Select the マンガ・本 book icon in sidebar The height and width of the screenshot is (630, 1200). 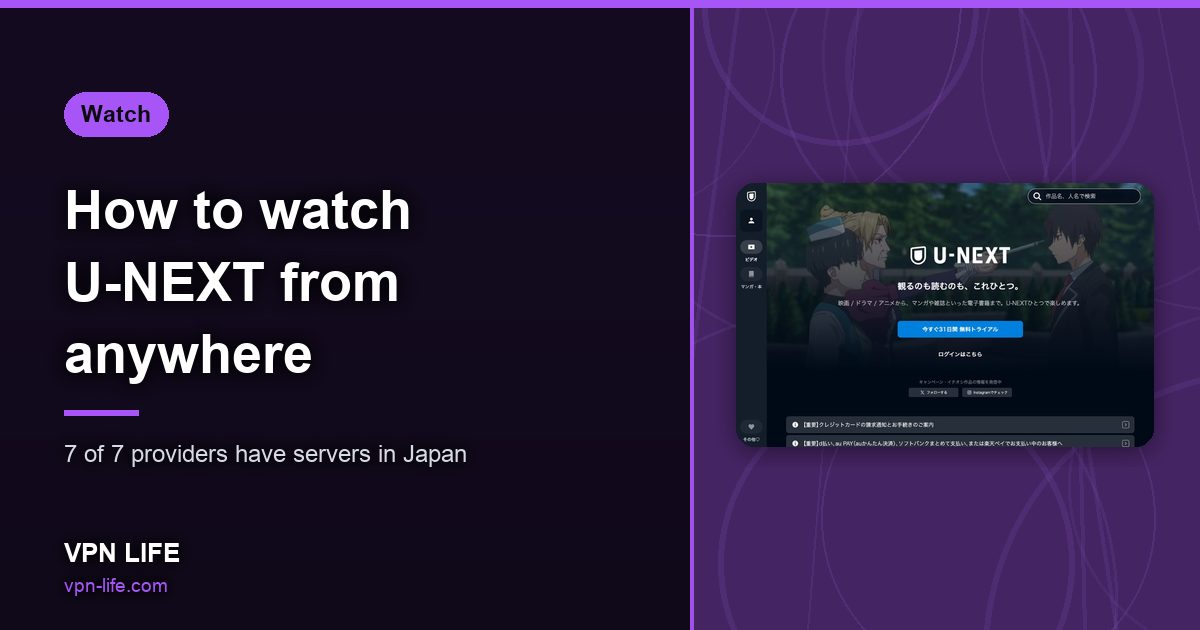[x=751, y=274]
